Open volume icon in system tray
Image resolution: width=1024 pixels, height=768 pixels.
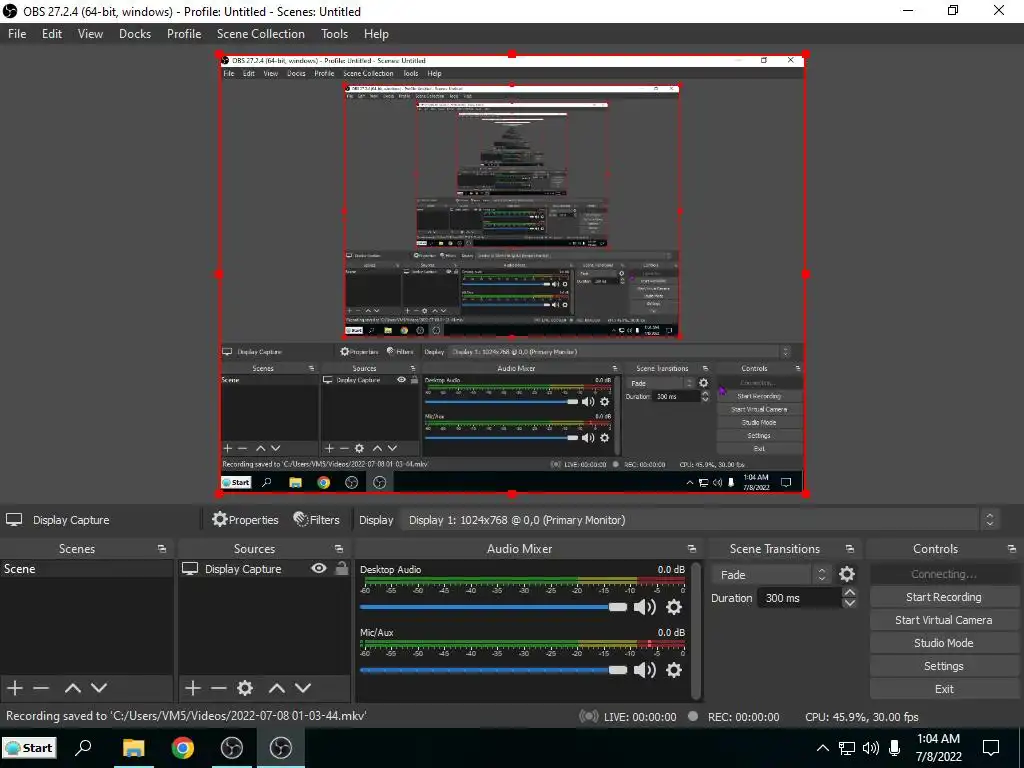click(x=871, y=748)
